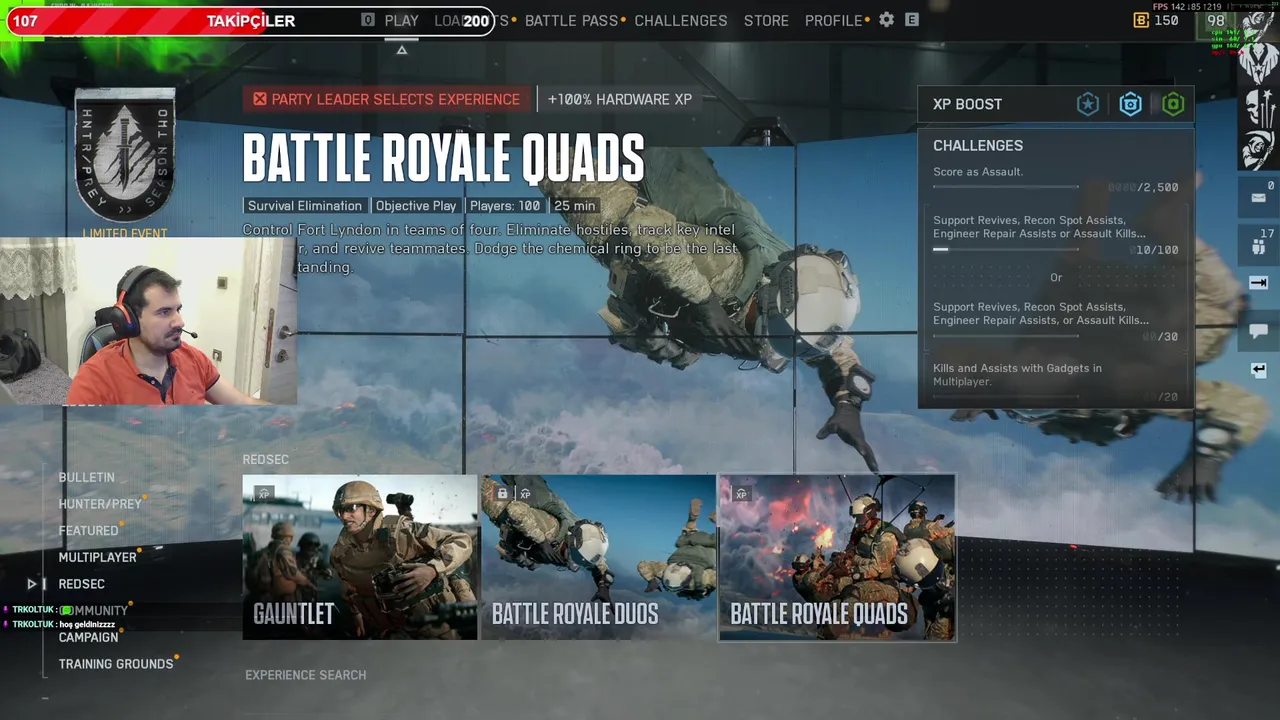Click the XP badge on Battle Royale Quads card
The height and width of the screenshot is (720, 1280).
tap(741, 494)
